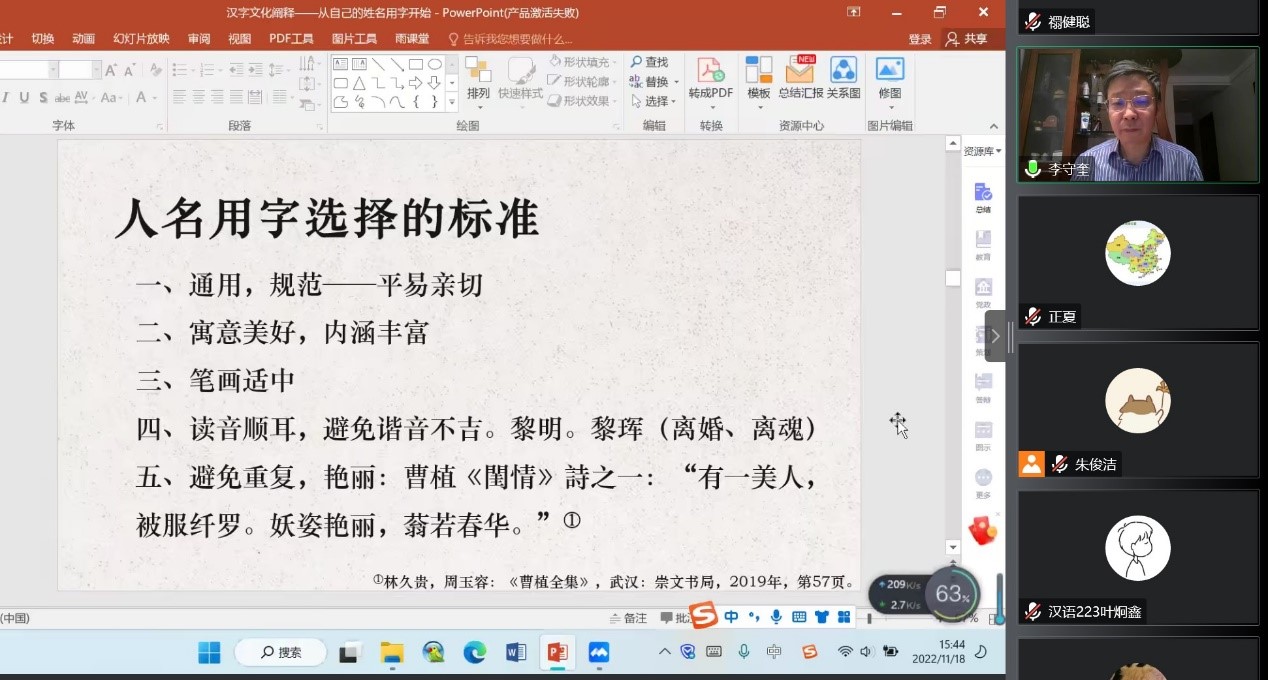
Task: Click the 登录 sign-in link
Action: click(920, 39)
